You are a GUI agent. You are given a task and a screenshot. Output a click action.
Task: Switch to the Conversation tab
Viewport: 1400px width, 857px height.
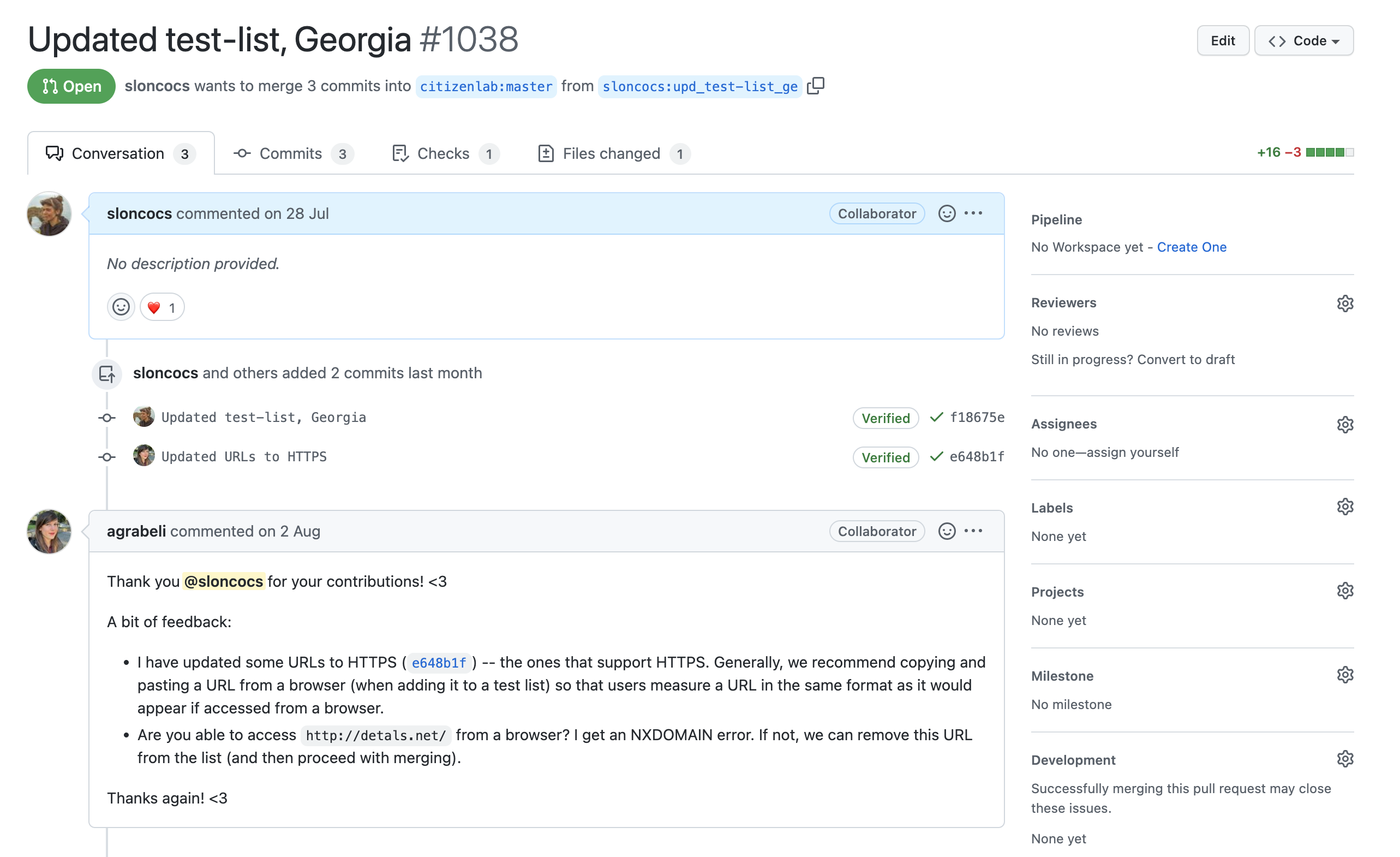pos(121,153)
